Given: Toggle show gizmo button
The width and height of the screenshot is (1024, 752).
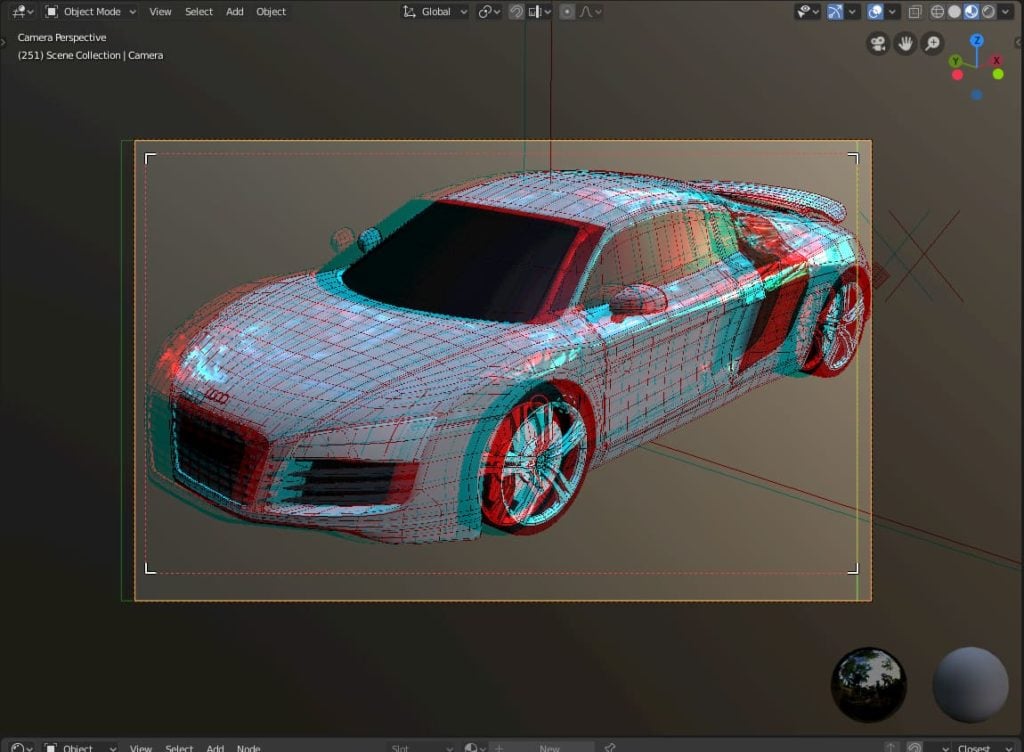Looking at the screenshot, I should (x=834, y=12).
